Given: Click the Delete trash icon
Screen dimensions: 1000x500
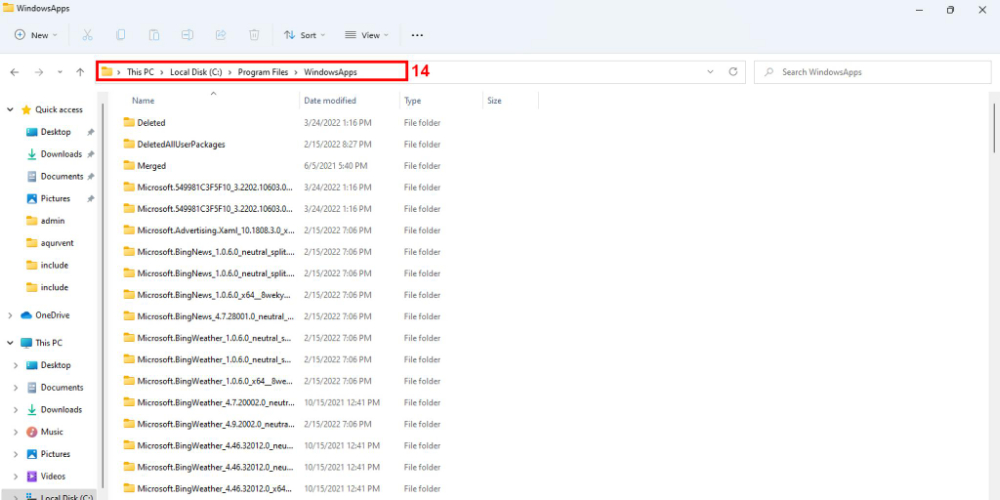Looking at the screenshot, I should pos(254,35).
